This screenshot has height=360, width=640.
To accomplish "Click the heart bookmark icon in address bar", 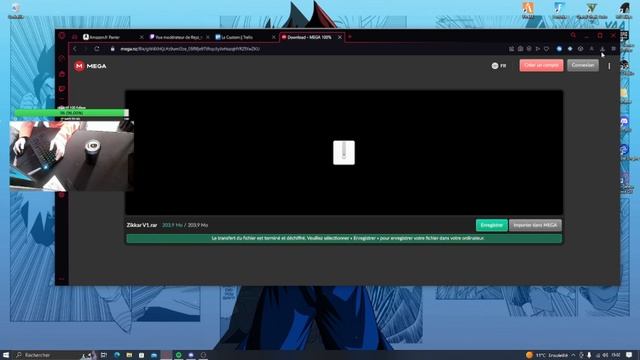I will (x=547, y=49).
